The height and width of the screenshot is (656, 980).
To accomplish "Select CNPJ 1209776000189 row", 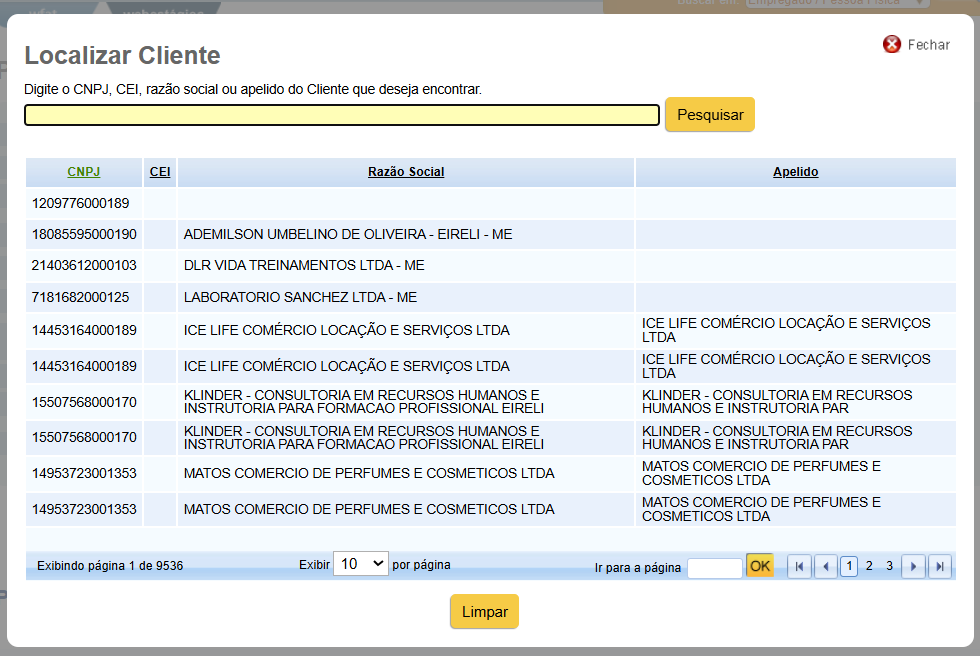I will click(491, 204).
